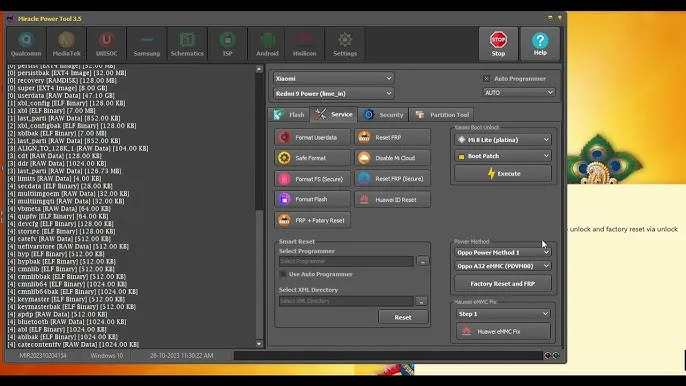Open the Help section

(540, 44)
